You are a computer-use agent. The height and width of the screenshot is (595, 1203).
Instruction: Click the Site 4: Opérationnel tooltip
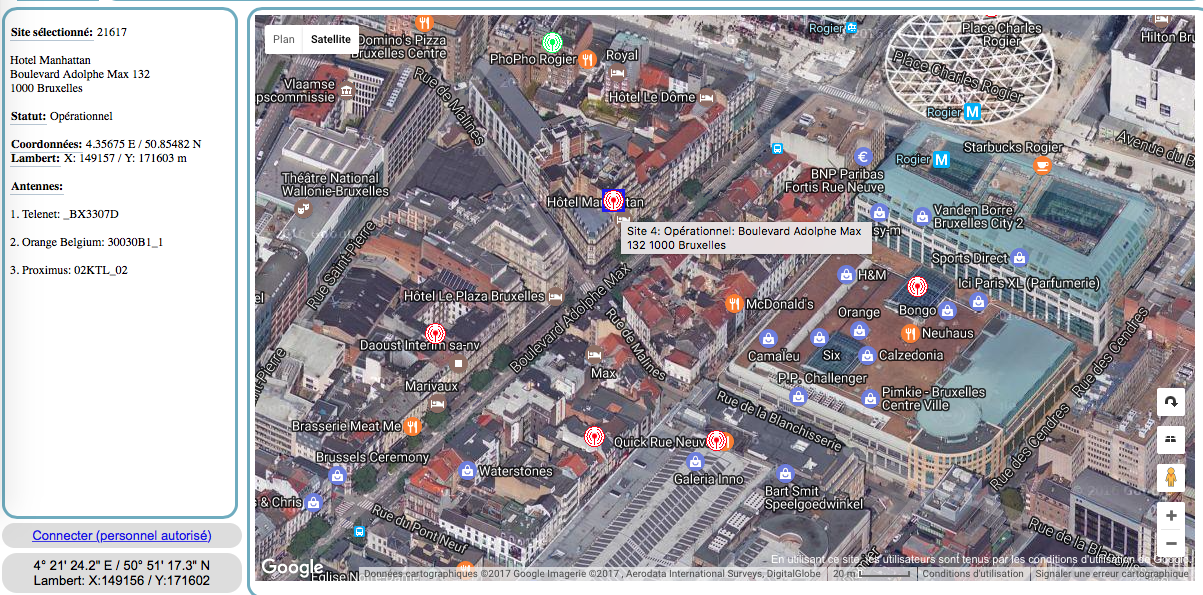click(745, 238)
